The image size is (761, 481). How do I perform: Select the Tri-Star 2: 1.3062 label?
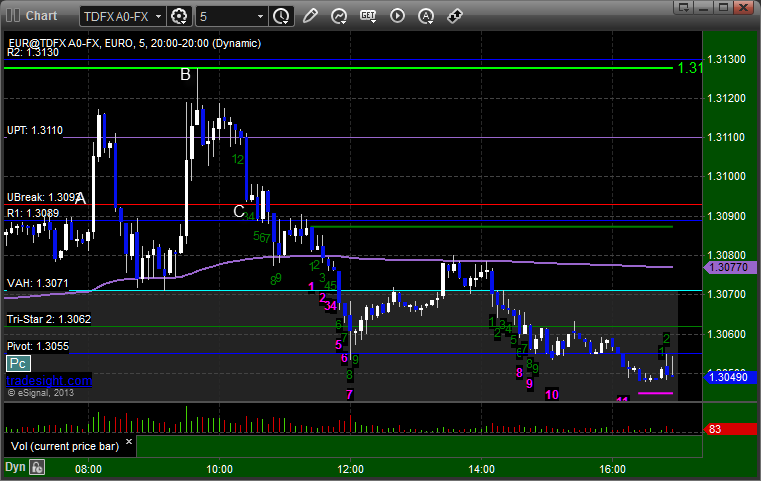49,319
